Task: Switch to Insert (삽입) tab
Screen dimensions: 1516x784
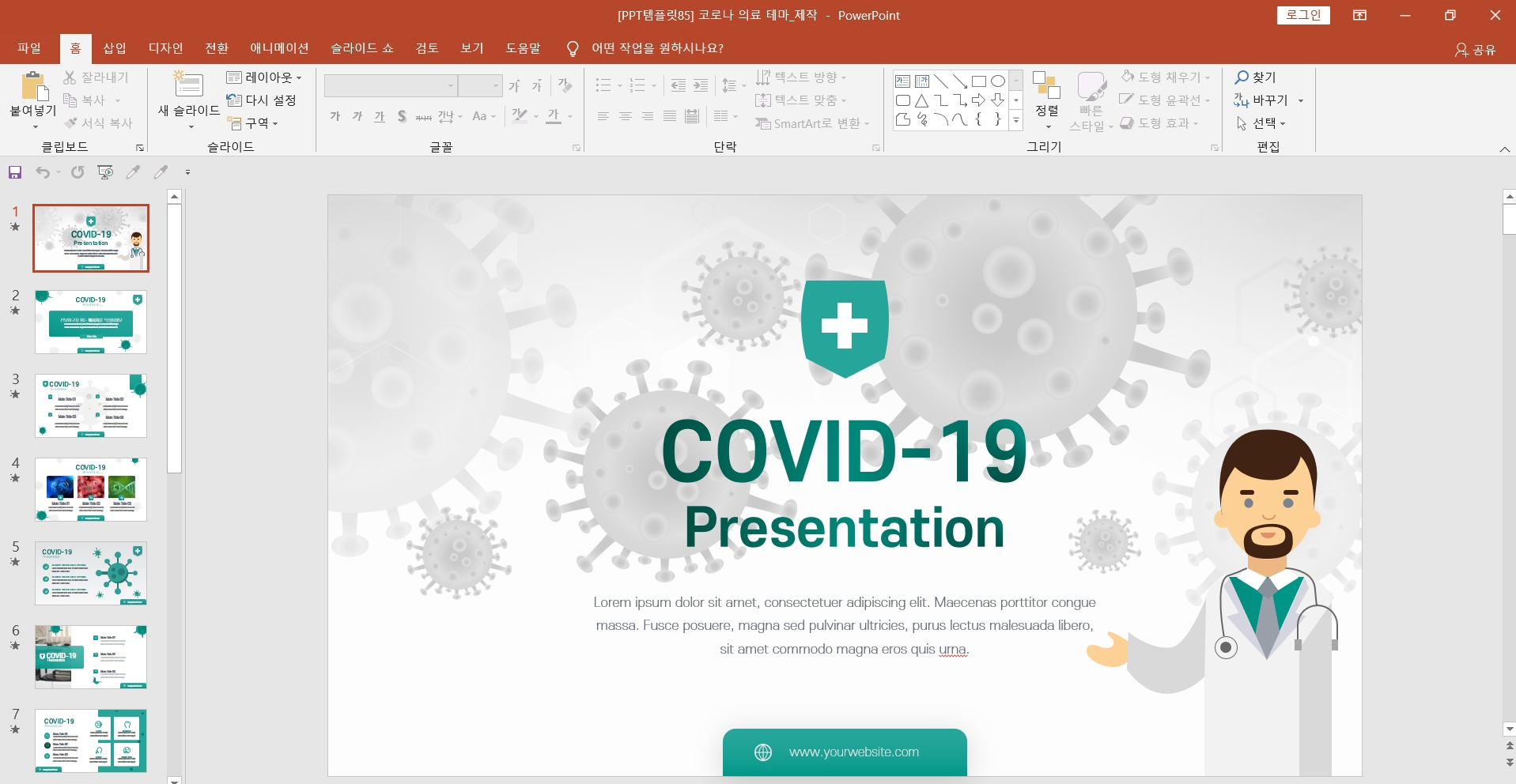Action: [115, 48]
